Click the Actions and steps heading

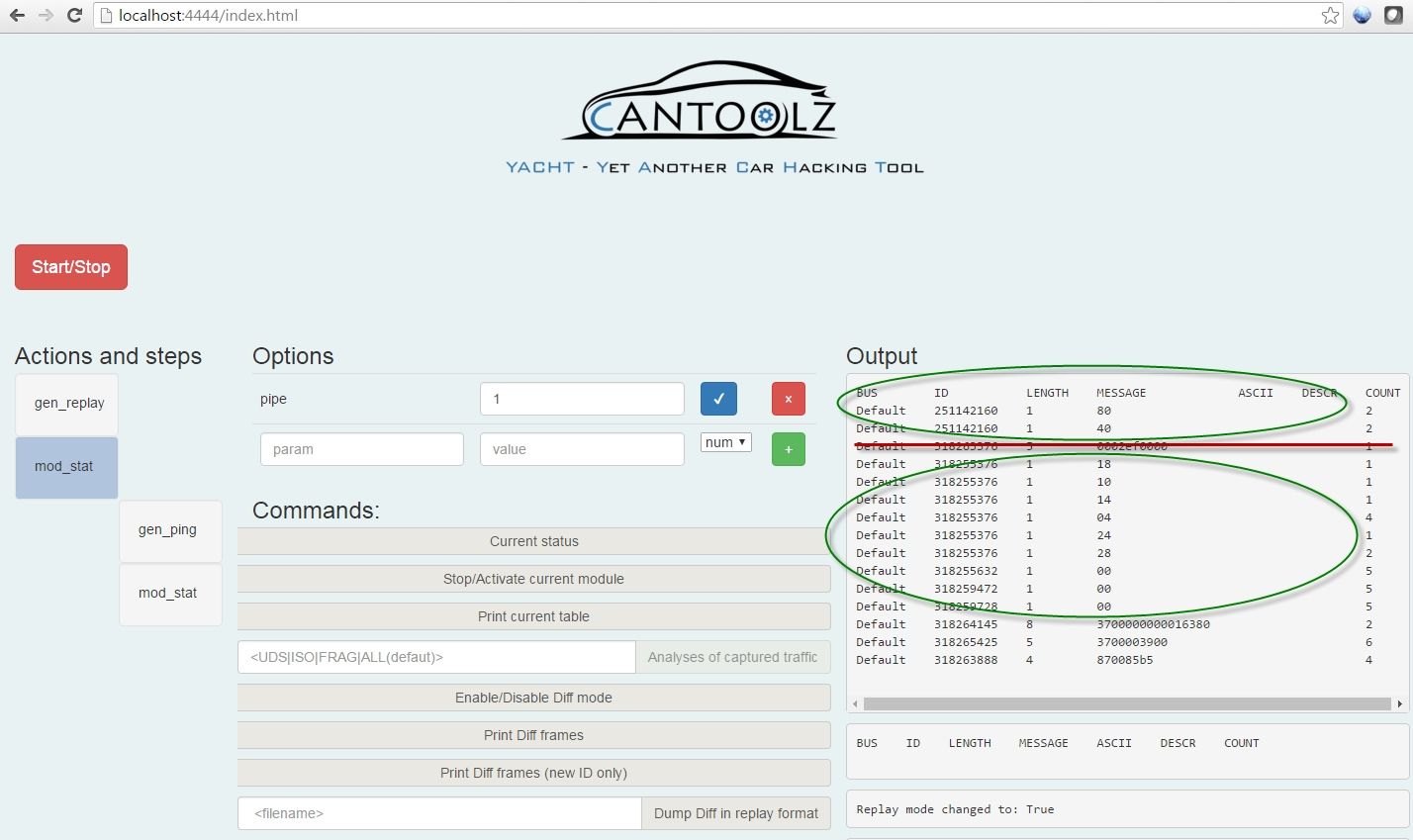pos(108,356)
